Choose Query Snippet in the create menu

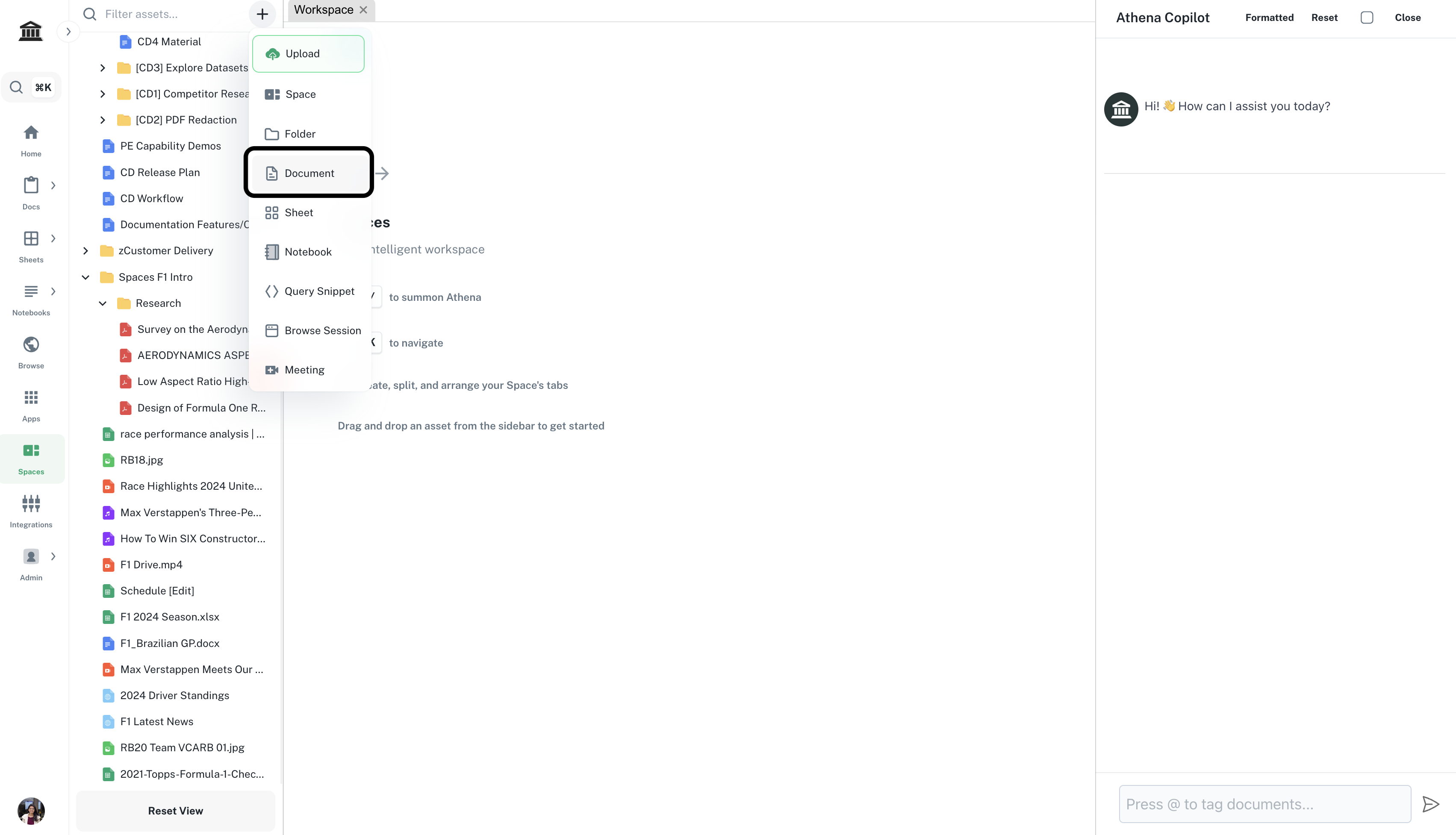point(319,291)
